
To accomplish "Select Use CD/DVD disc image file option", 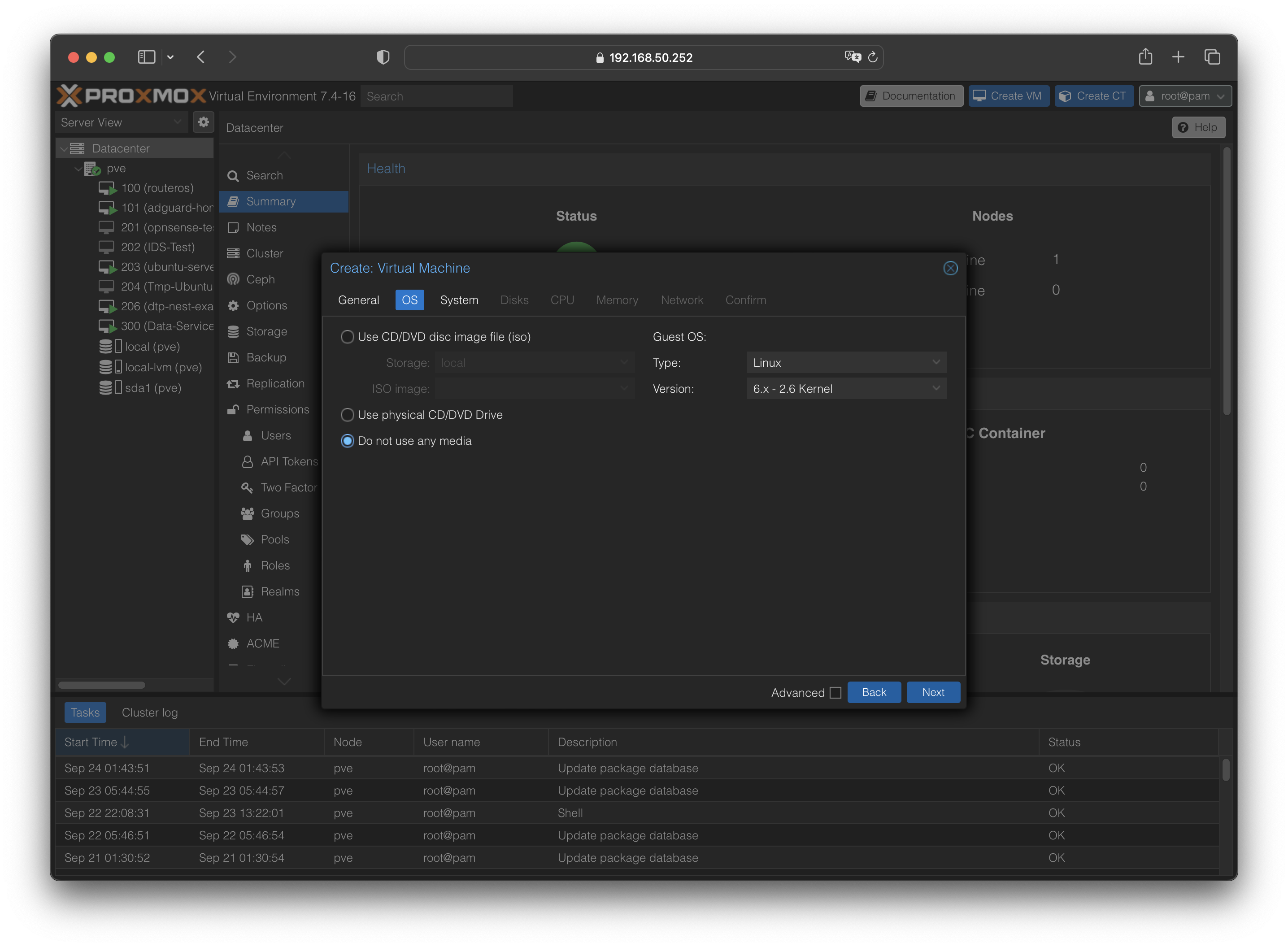I will (348, 337).
